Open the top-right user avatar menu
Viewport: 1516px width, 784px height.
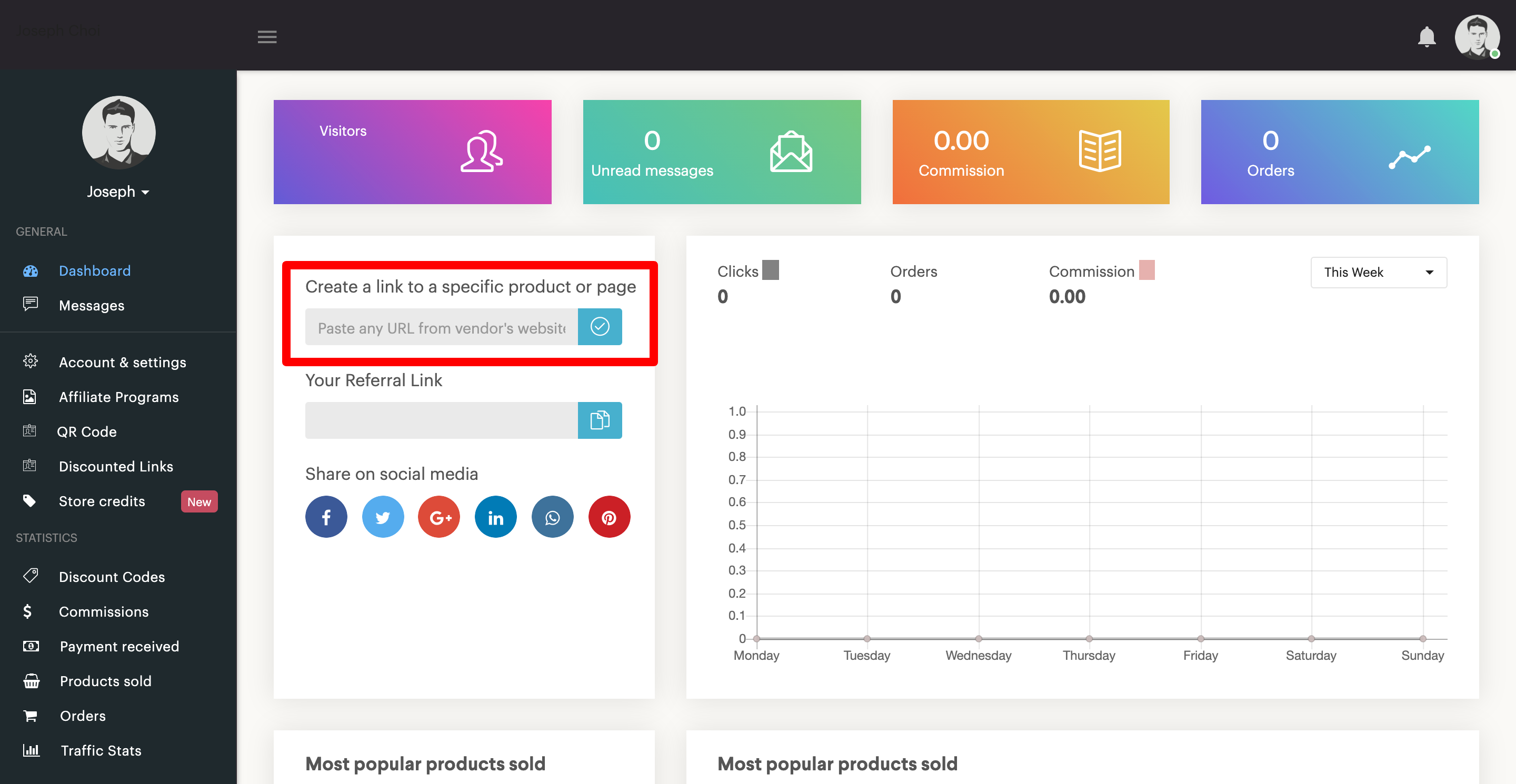click(x=1477, y=37)
